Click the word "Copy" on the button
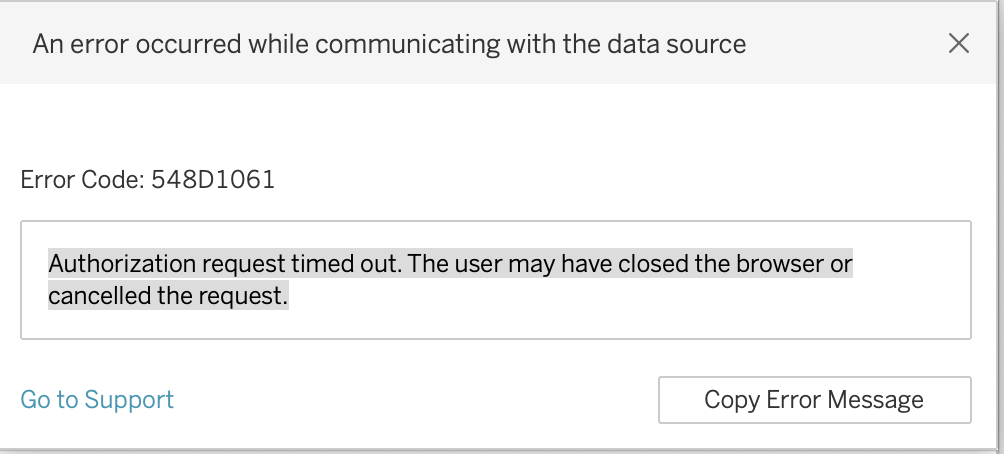 pos(731,400)
